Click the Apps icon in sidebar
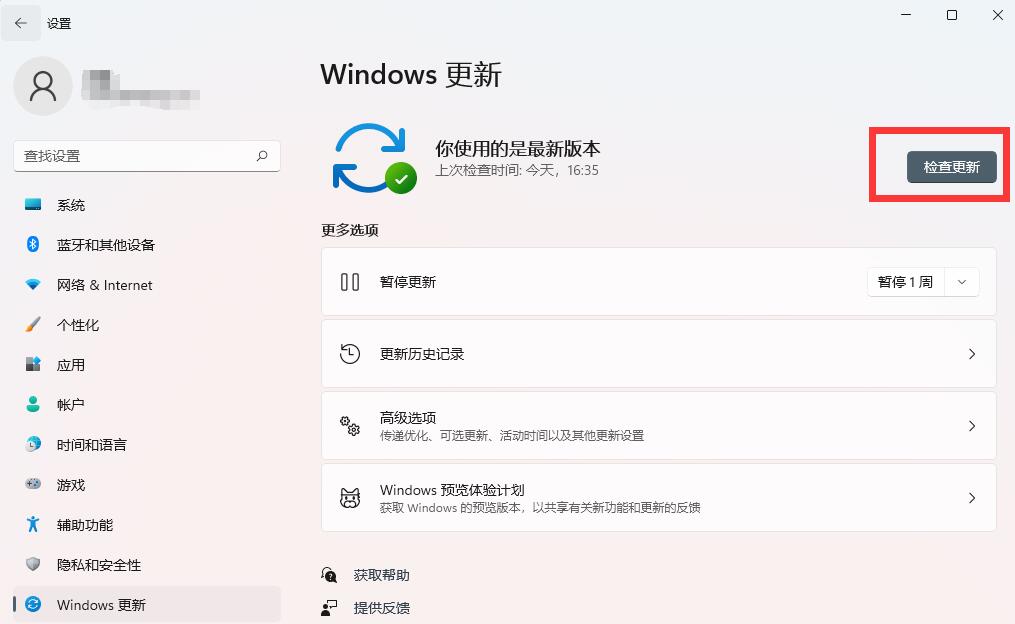Viewport: 1015px width, 624px height. [x=33, y=364]
